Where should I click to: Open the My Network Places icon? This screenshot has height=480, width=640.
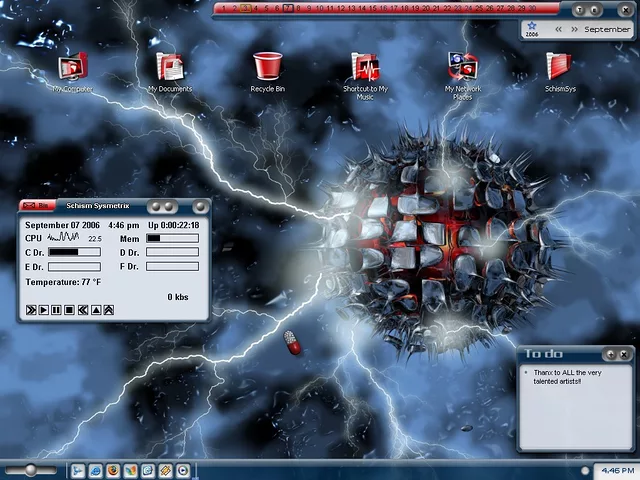coord(462,67)
